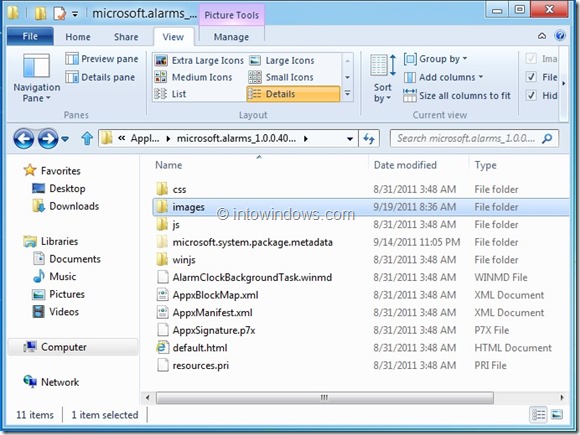Toggle the Details pane
Screen dimensions: 580x435
click(x=100, y=77)
